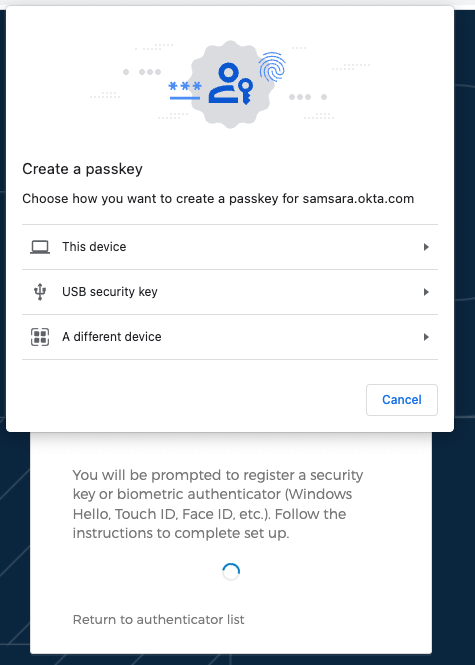Click the blue asterisks password graphic
Screen dimensions: 475x665
pos(185,91)
